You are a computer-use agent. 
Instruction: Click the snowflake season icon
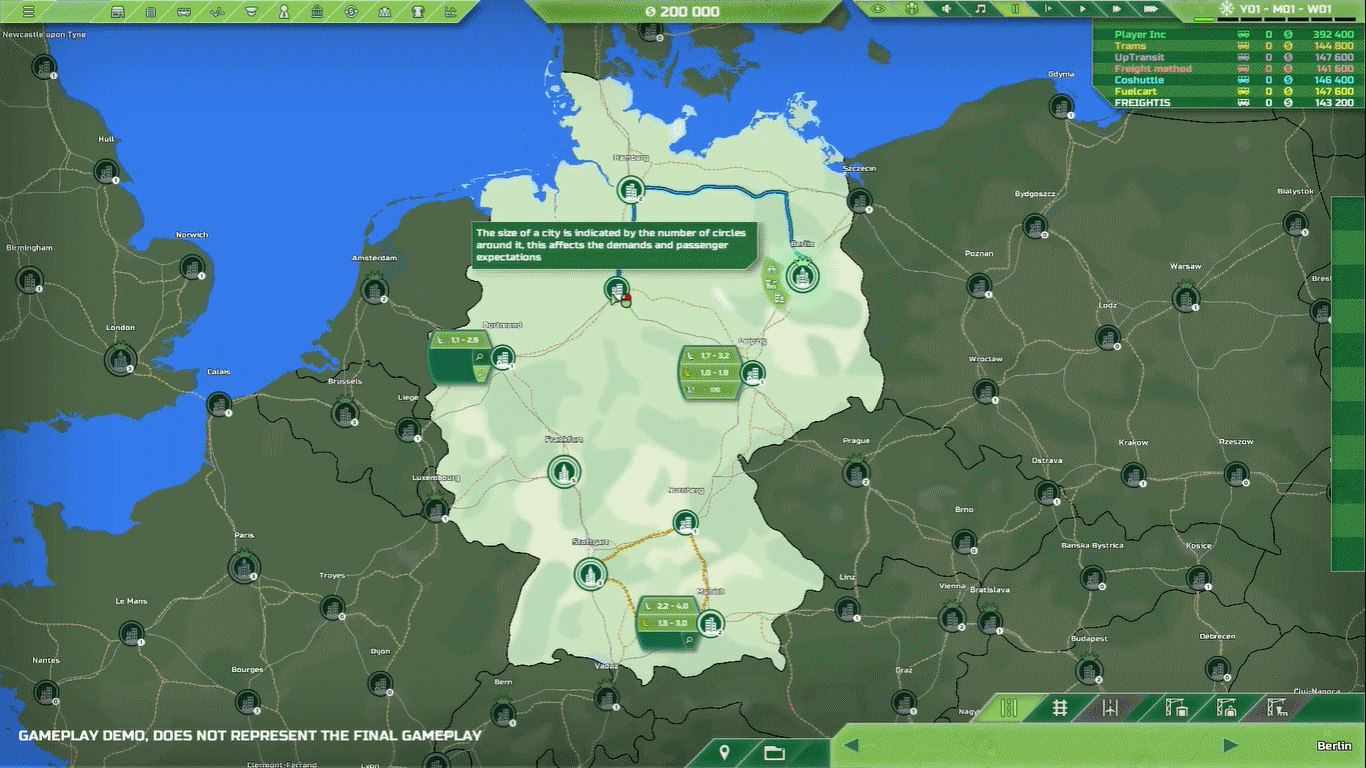pyautogui.click(x=1225, y=9)
